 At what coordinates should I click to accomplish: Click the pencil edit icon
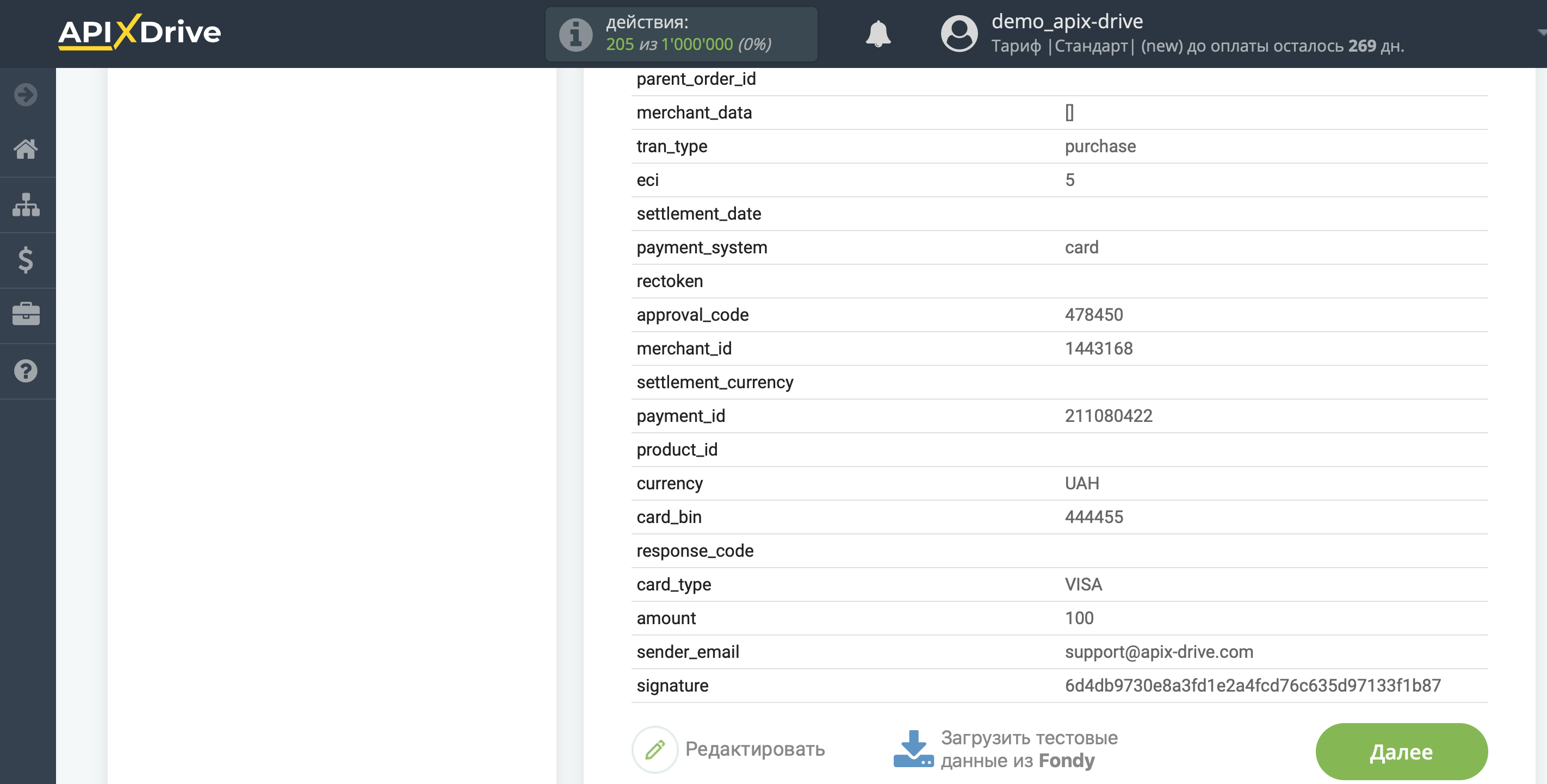click(655, 749)
